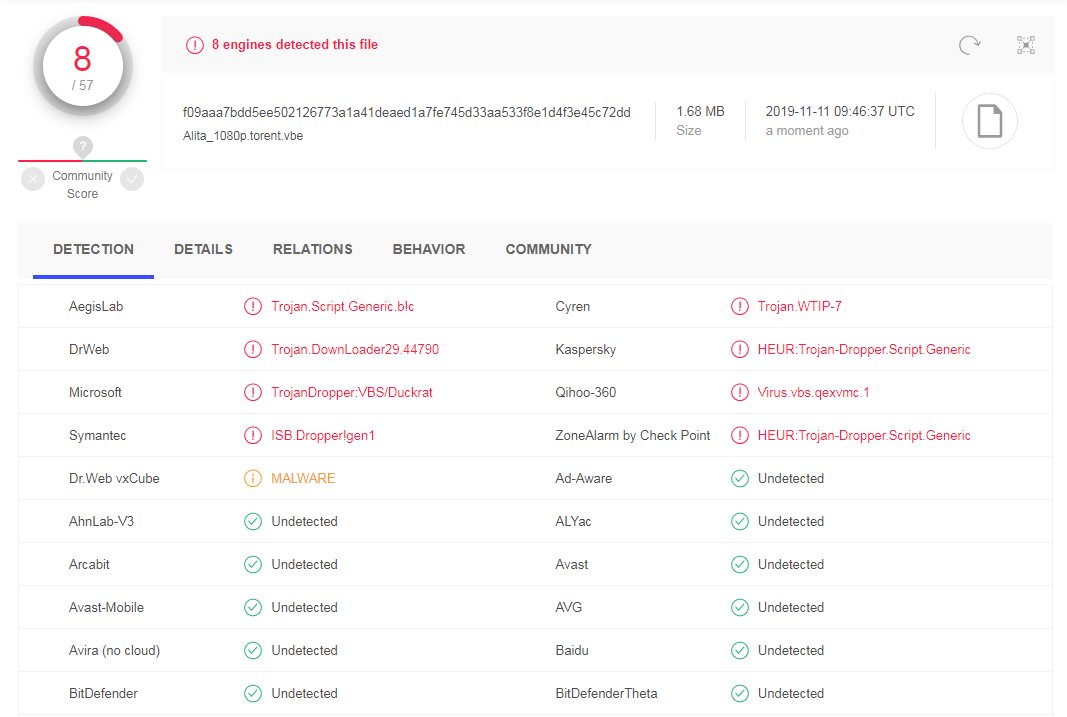1067x717 pixels.
Task: Click the community score question mark icon
Action: [83, 147]
